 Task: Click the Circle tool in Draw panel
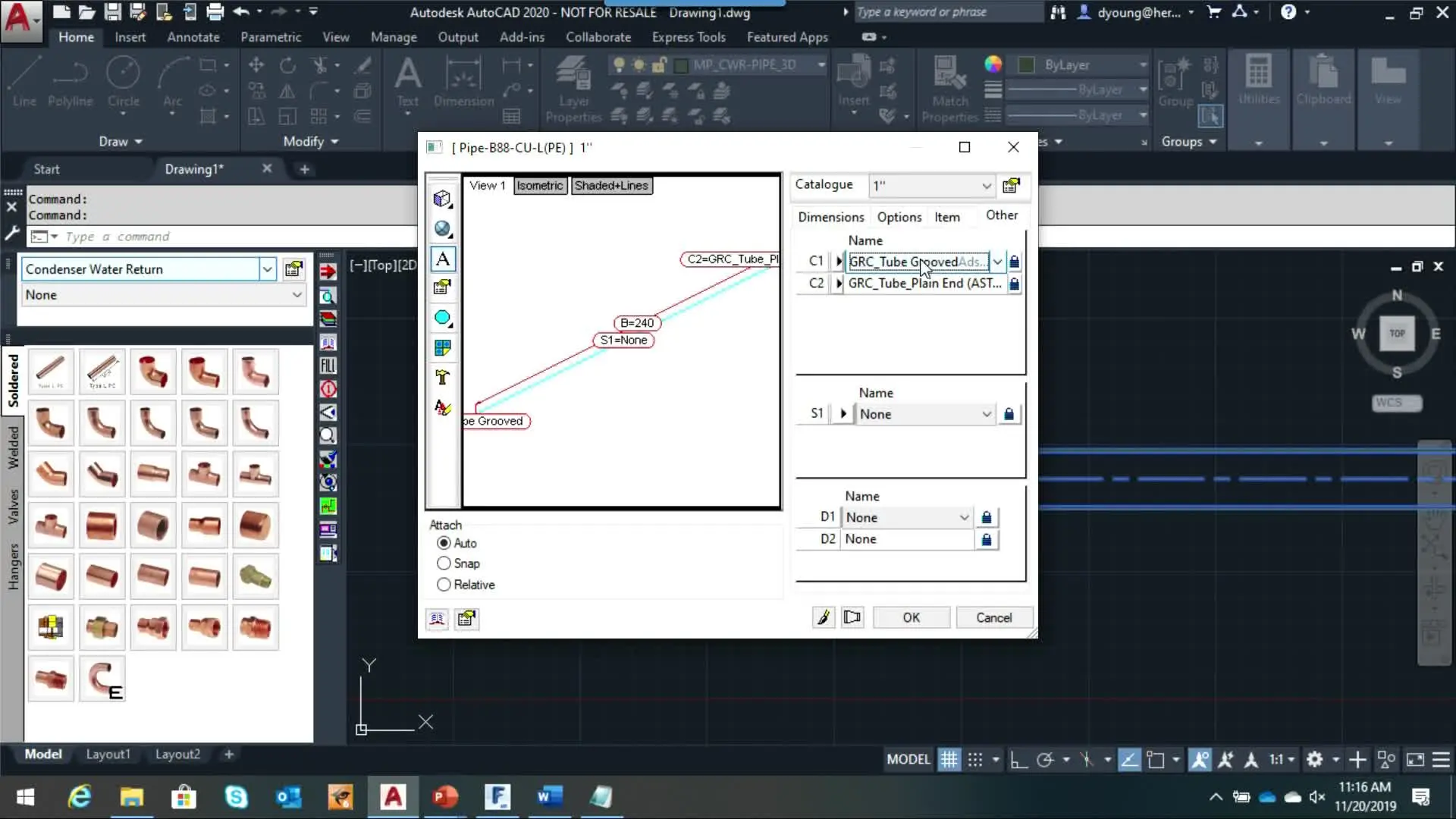tap(123, 82)
